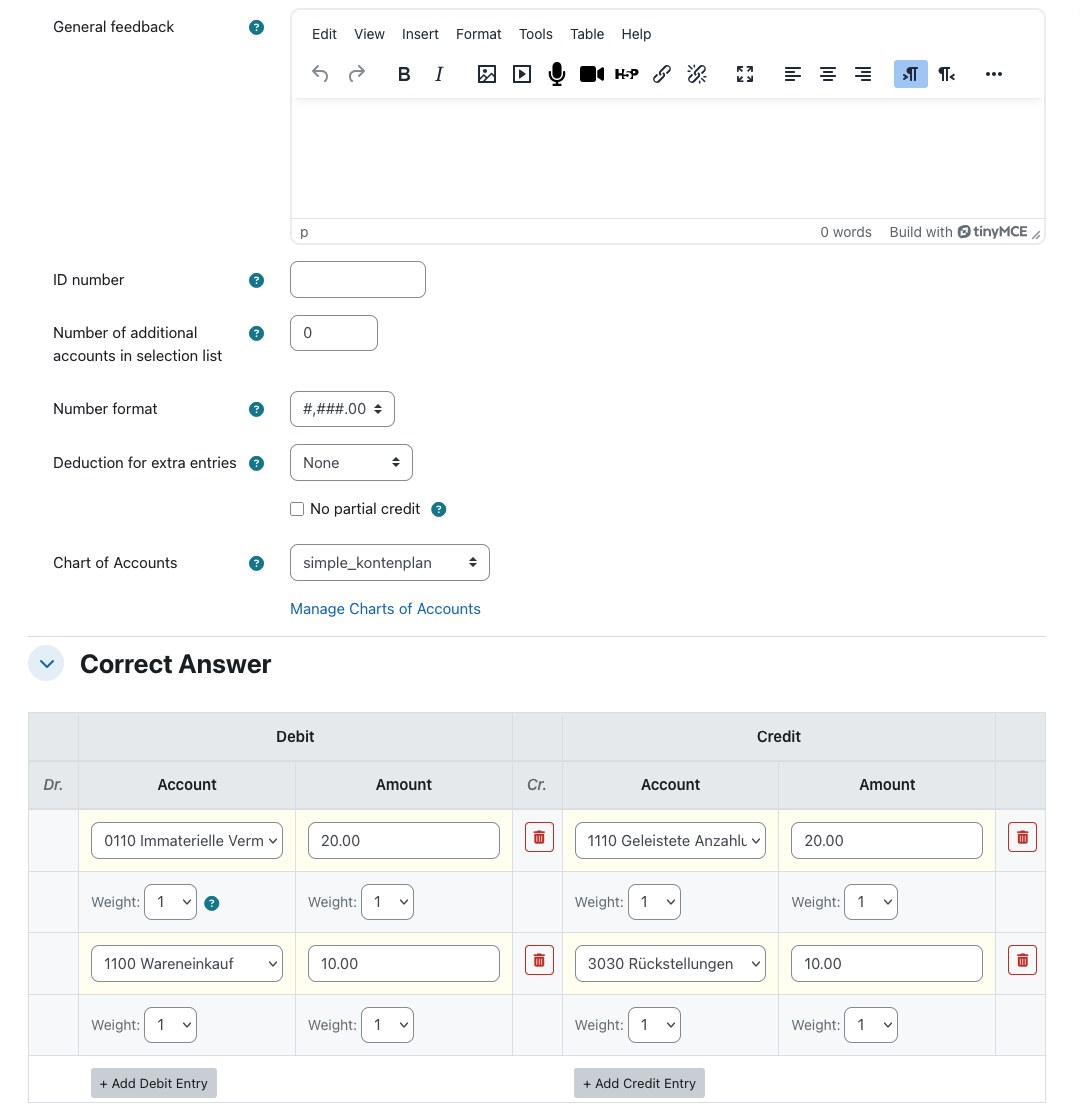Screen dimensions: 1080x1118
Task: Open Chart of Accounts dropdown
Action: (390, 563)
